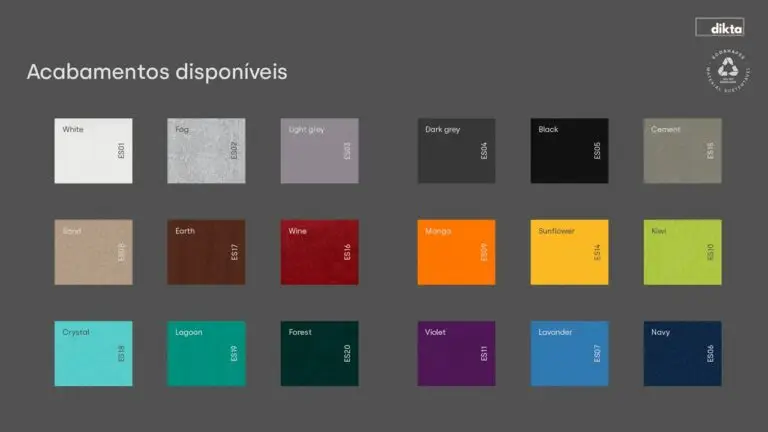Select the Lagoon ES19 swatch
The image size is (768, 432).
pyautogui.click(x=206, y=354)
